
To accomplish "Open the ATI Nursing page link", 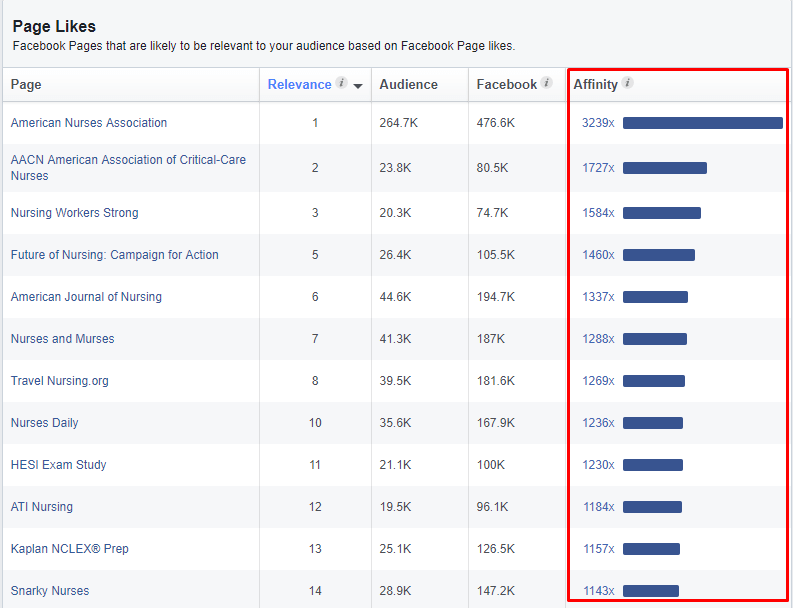I will (x=42, y=506).
